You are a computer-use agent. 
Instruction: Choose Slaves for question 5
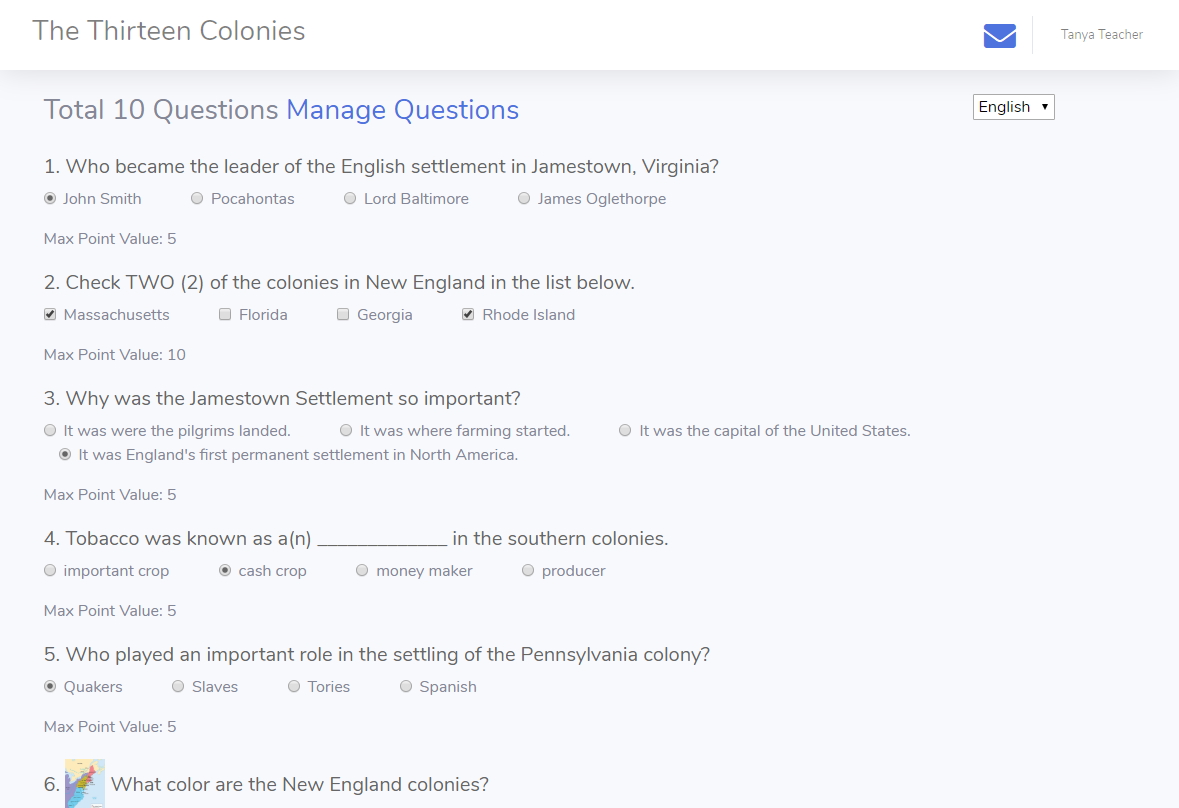(x=178, y=686)
